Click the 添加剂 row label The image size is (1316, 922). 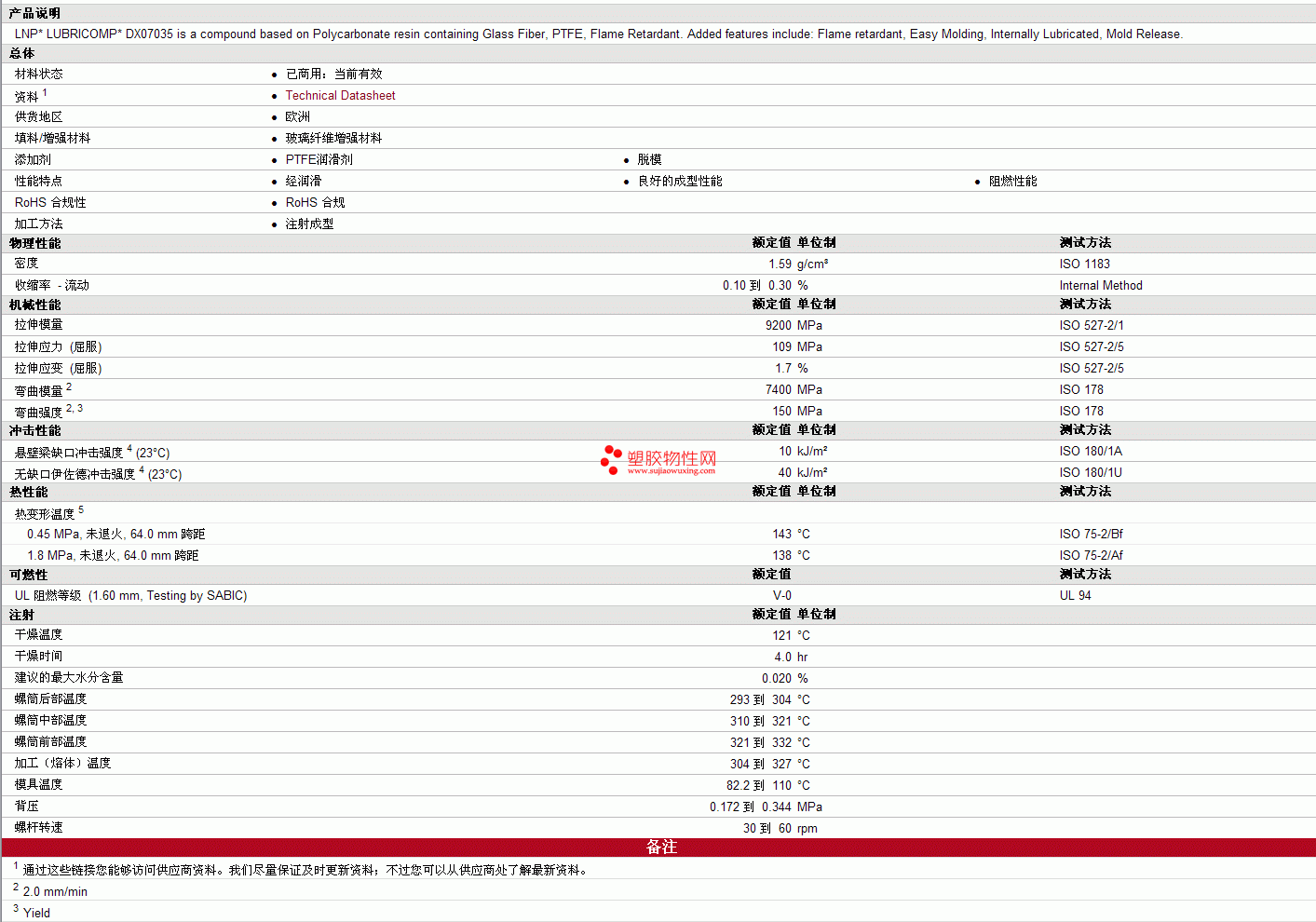pyautogui.click(x=33, y=159)
